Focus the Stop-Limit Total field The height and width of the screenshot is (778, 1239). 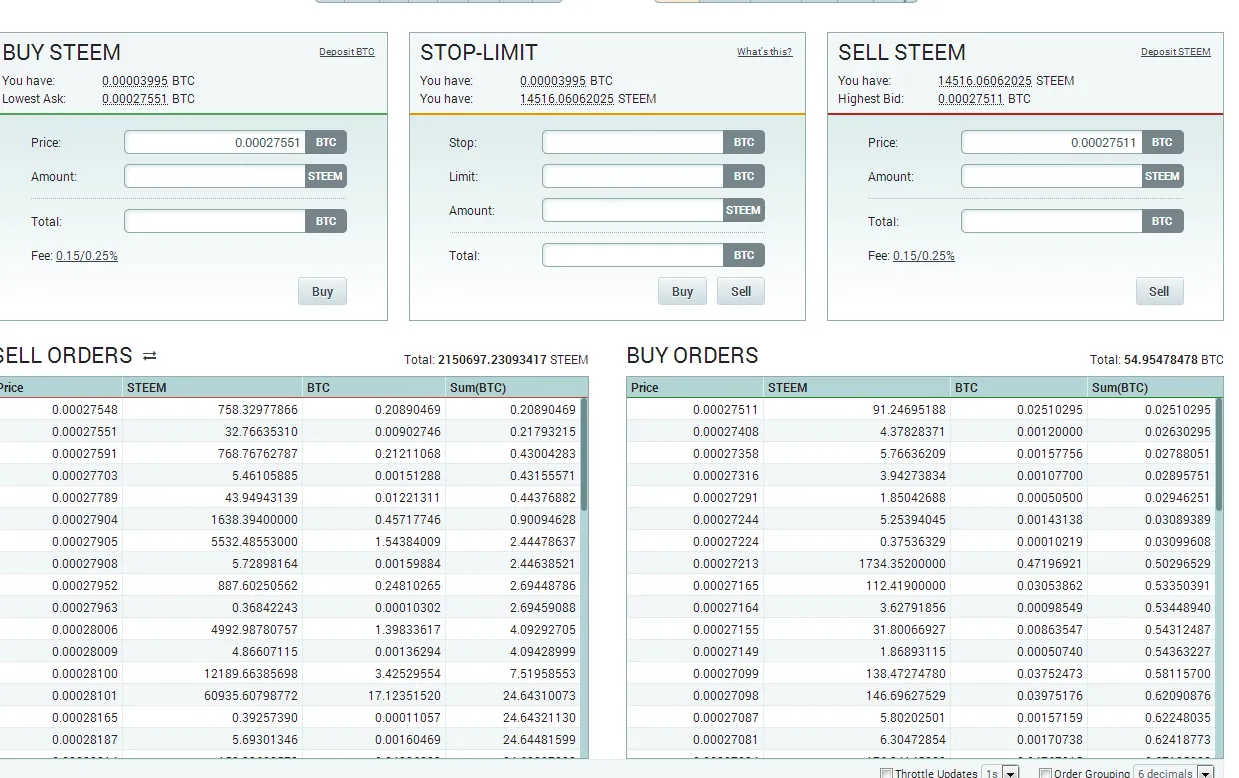pyautogui.click(x=633, y=255)
